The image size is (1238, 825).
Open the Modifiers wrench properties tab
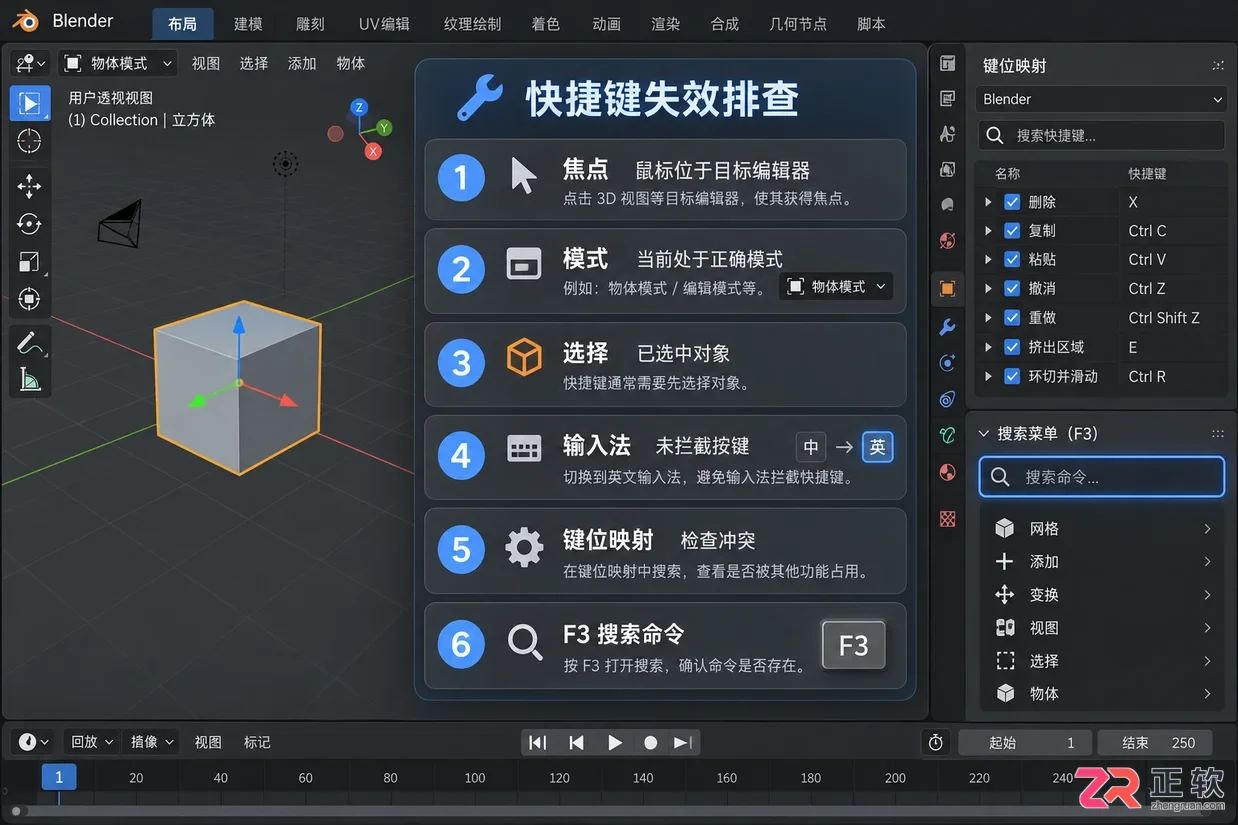pos(948,327)
